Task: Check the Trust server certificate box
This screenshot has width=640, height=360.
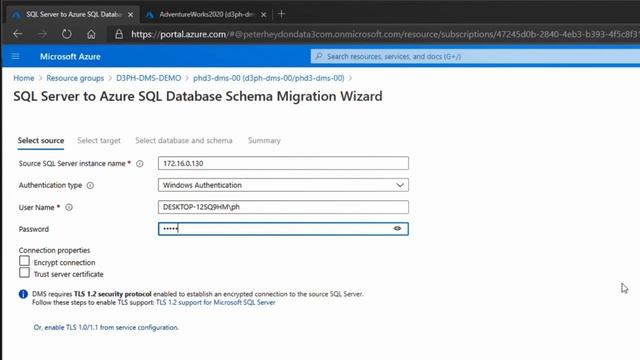Action: (x=24, y=273)
